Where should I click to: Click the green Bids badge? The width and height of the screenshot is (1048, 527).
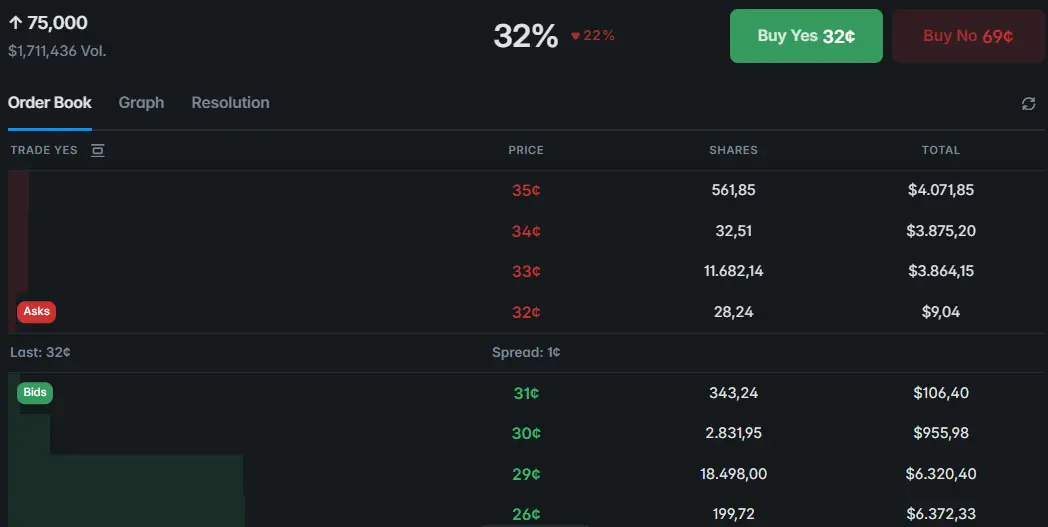(x=35, y=392)
